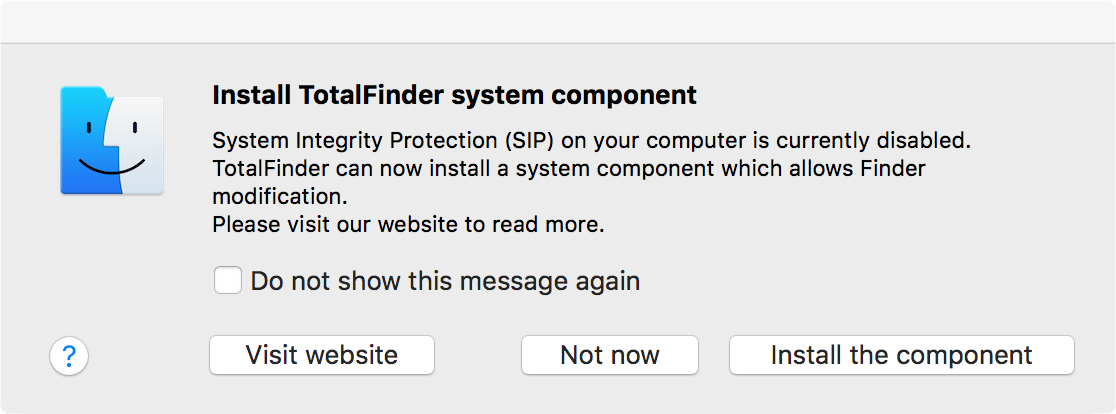
Task: Select the blue half of the Finder icon
Action: [85, 140]
